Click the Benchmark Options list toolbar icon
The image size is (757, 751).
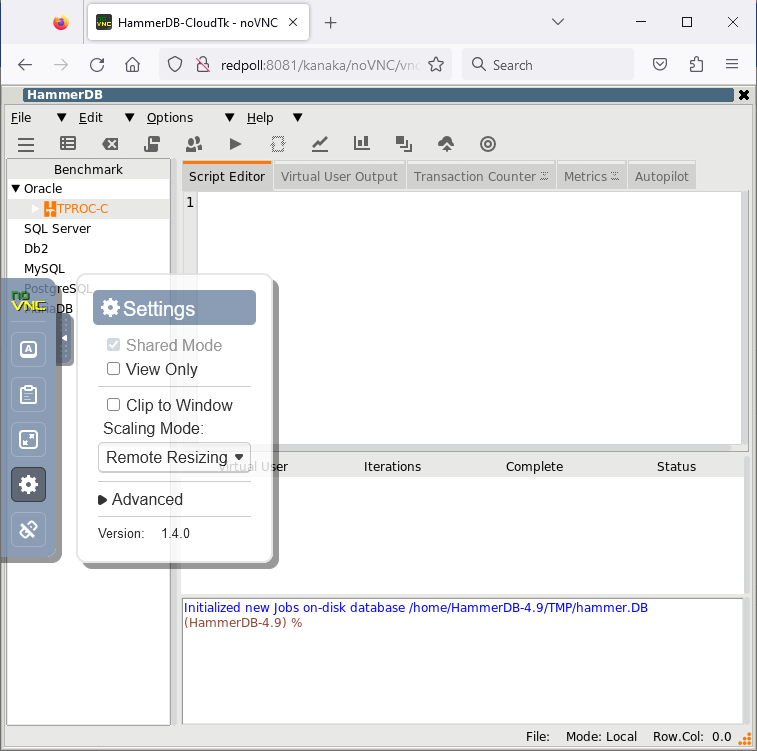(x=68, y=143)
